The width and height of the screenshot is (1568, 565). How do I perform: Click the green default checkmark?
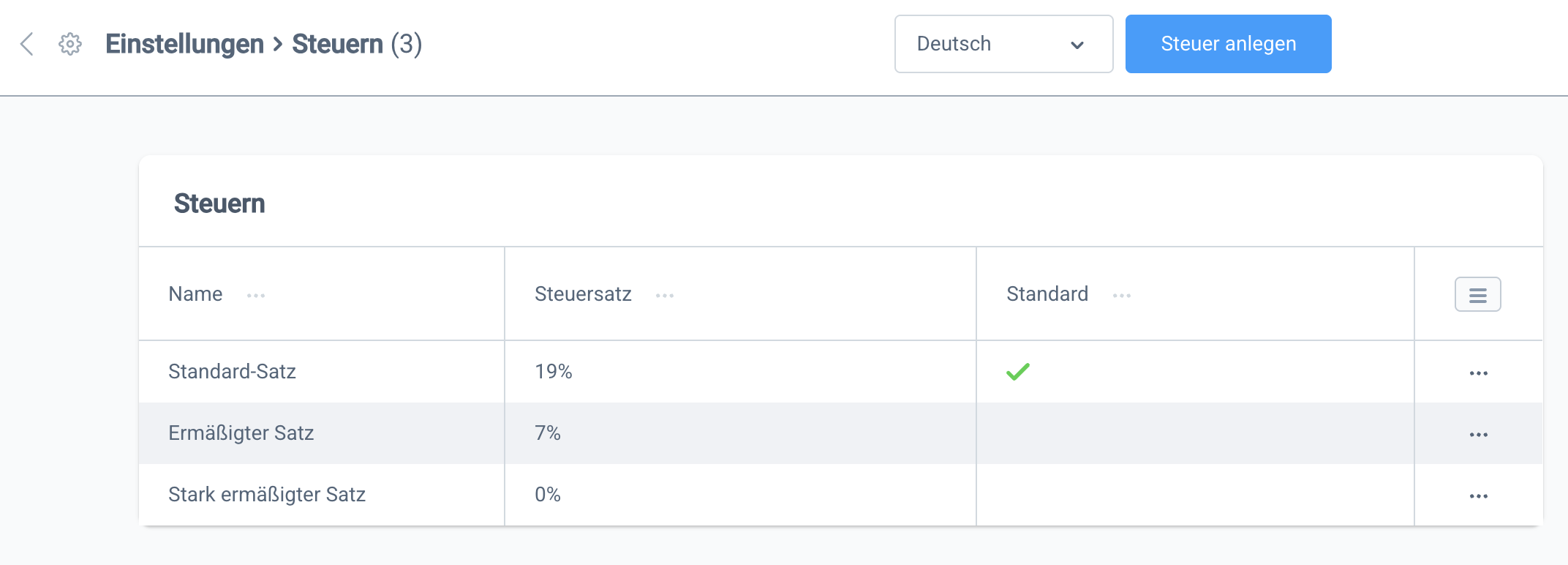point(1017,372)
